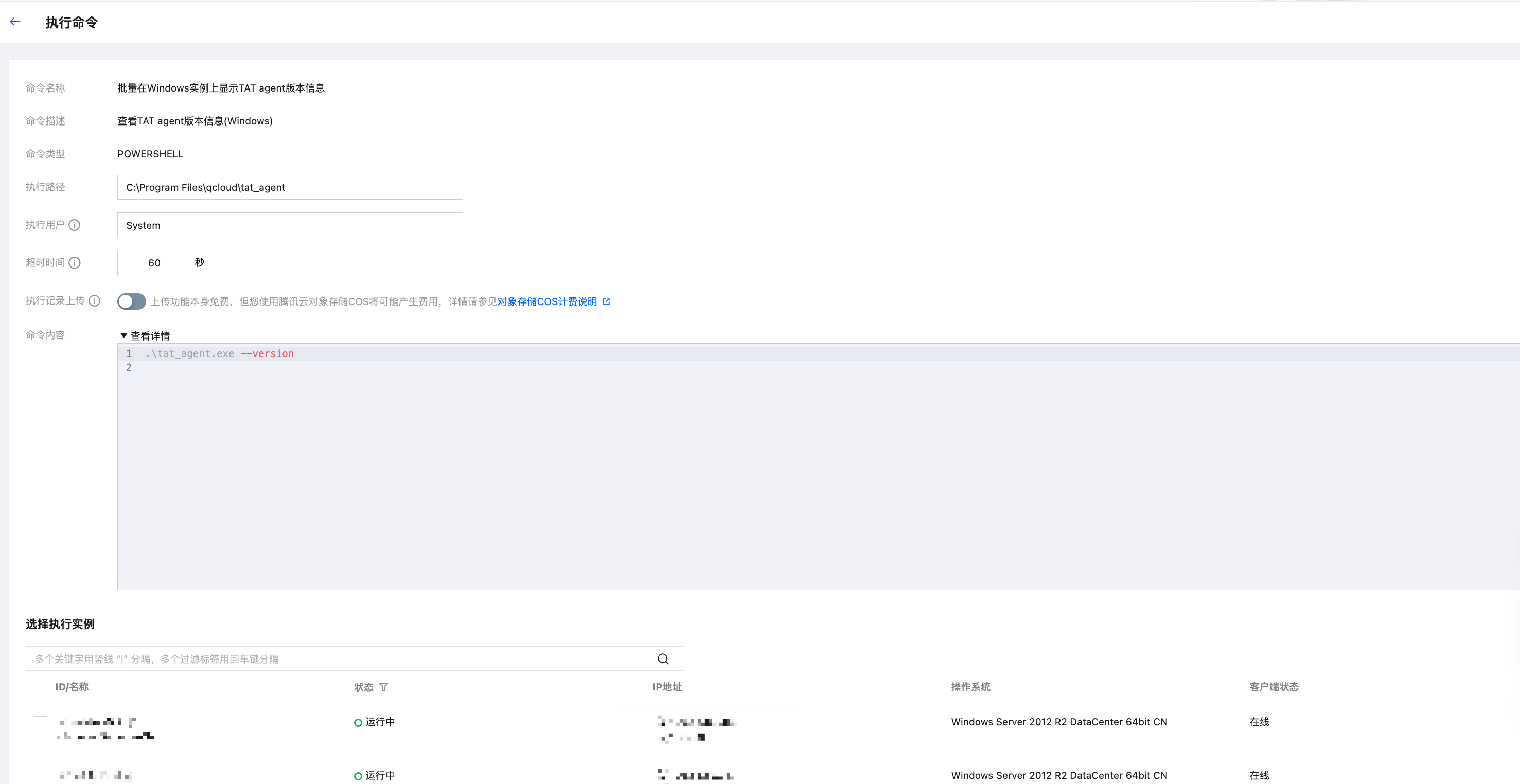
Task: Click the back arrow icon
Action: 15,22
